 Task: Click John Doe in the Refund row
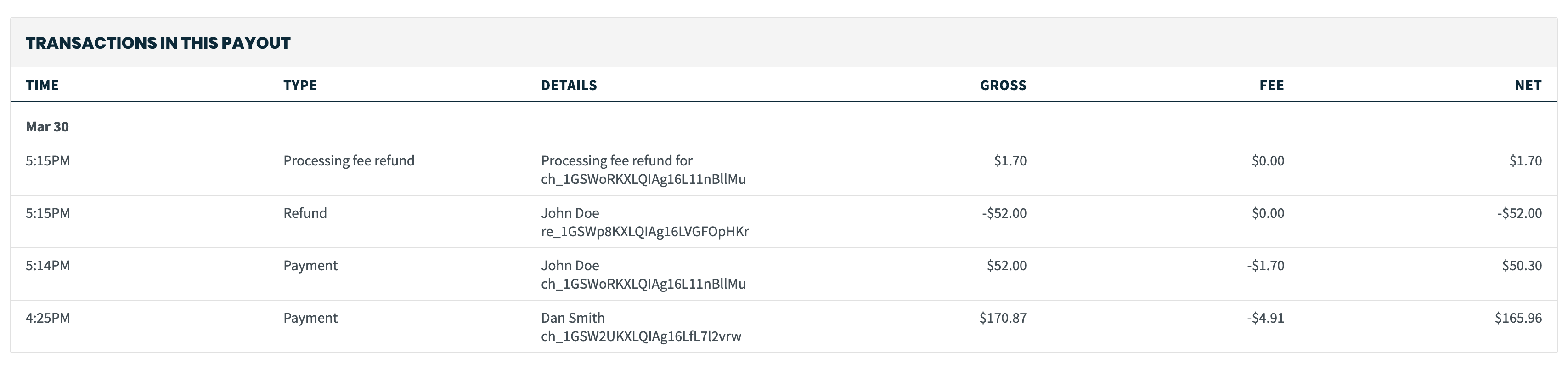[x=570, y=213]
